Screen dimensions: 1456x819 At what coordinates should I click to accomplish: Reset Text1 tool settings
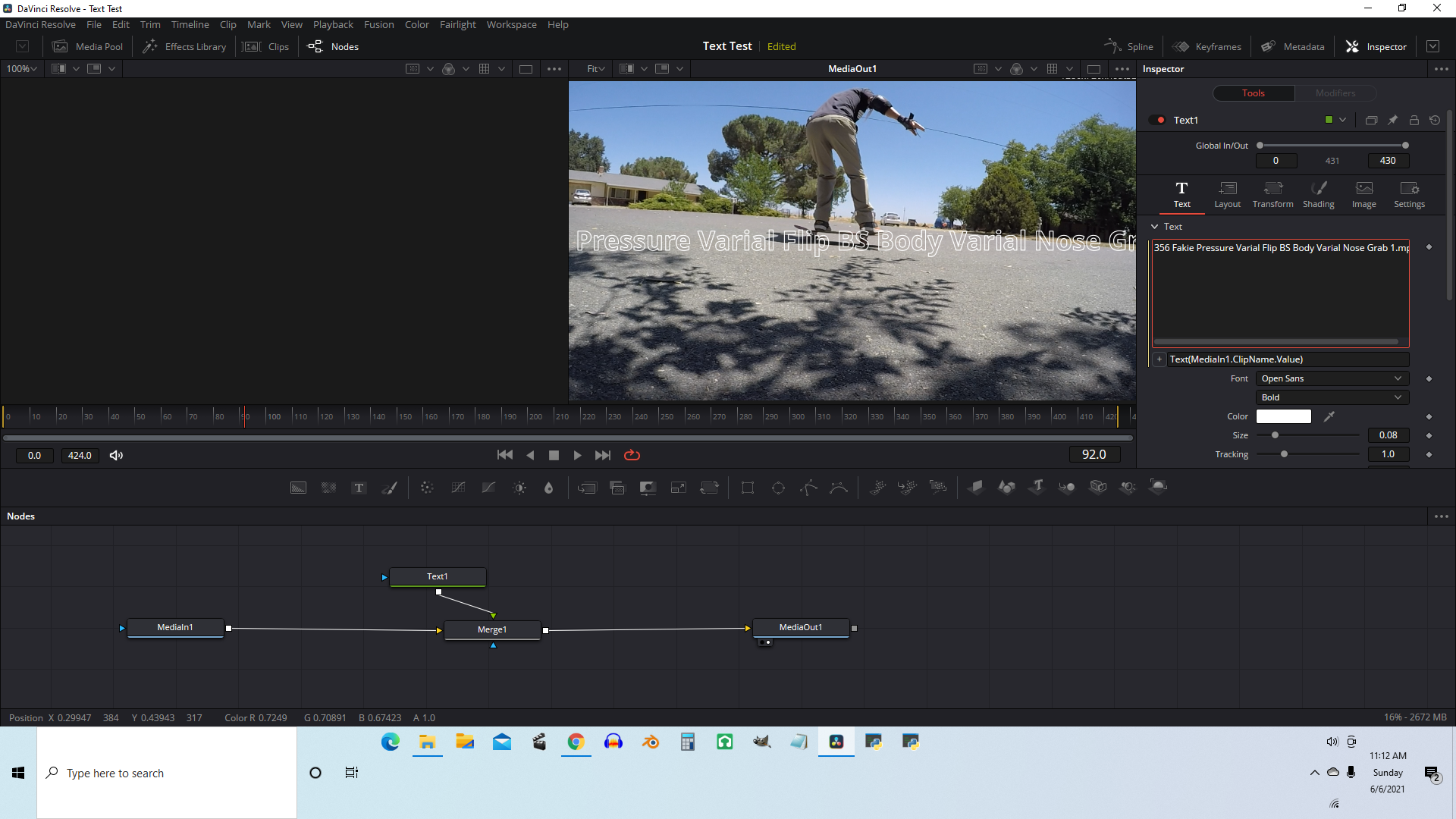click(x=1435, y=120)
